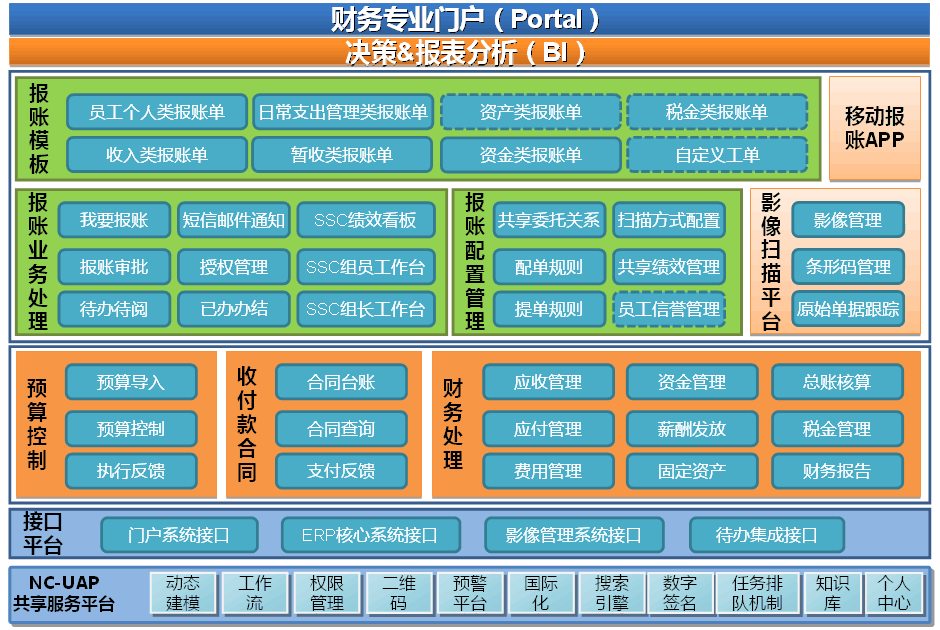Click the 影像管理 module icon
The image size is (940, 630).
click(847, 219)
